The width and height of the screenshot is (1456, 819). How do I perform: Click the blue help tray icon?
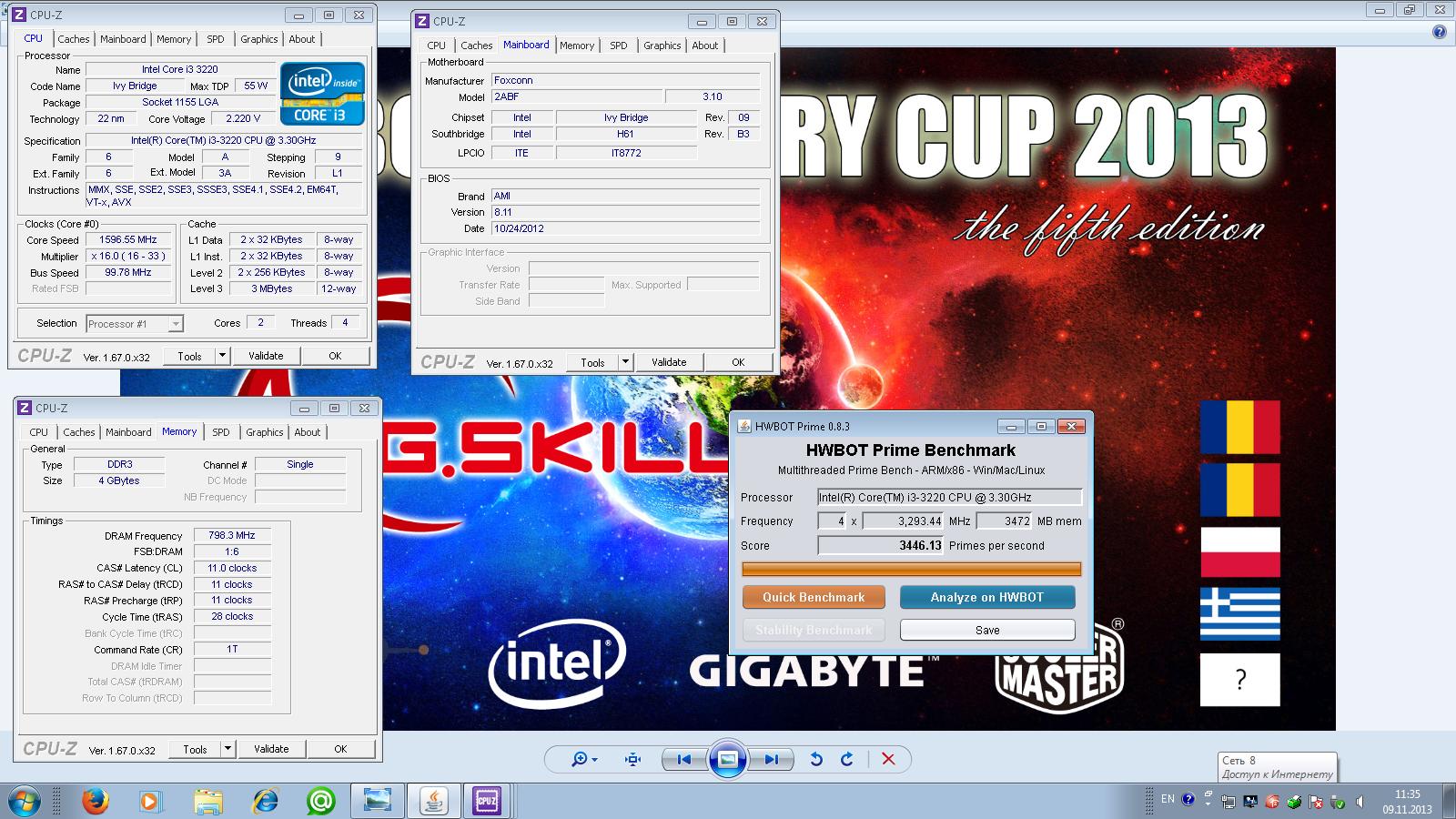point(1188,800)
